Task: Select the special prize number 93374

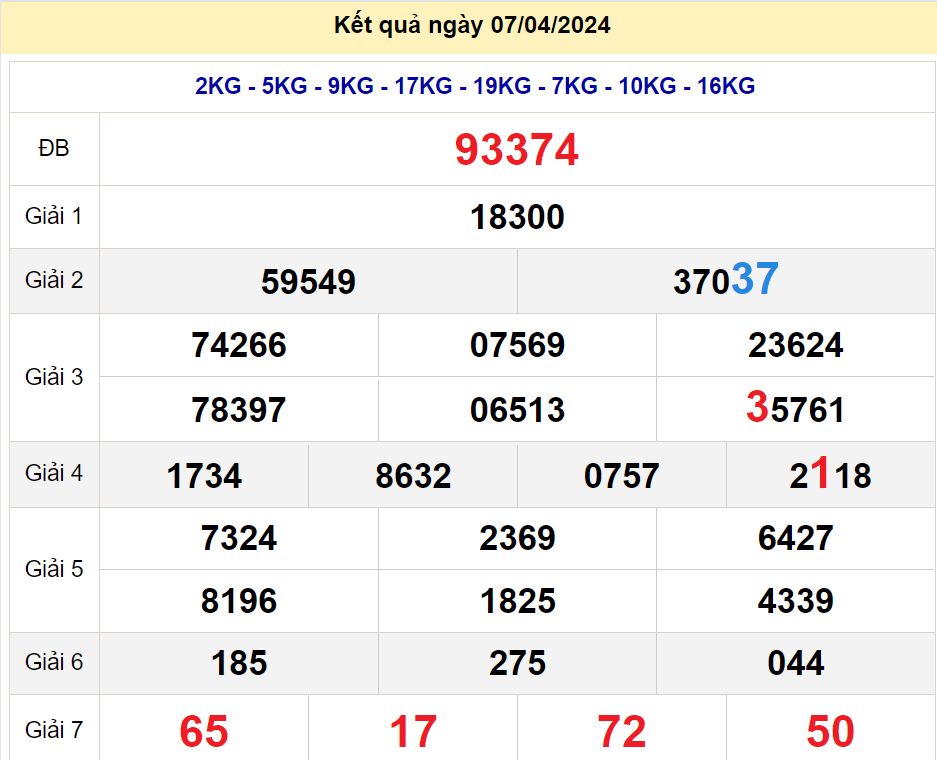Action: tap(517, 150)
